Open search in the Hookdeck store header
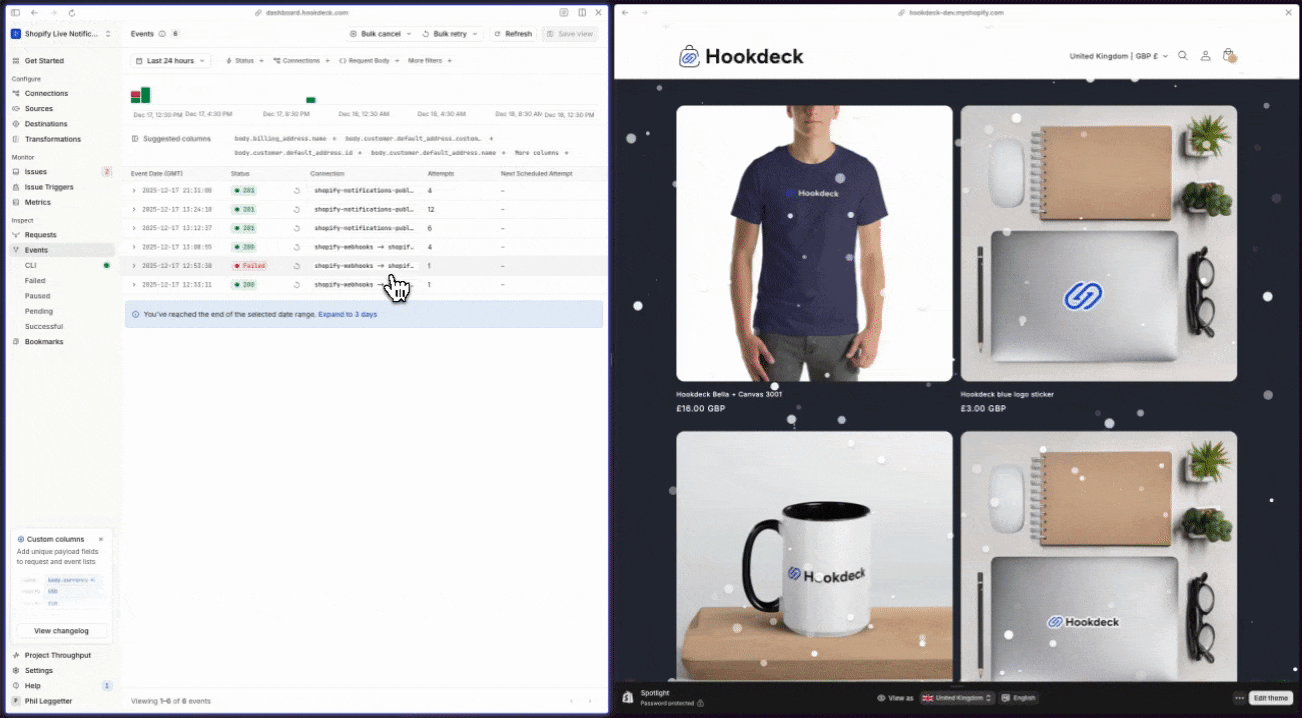This screenshot has width=1302, height=718. 1182,56
